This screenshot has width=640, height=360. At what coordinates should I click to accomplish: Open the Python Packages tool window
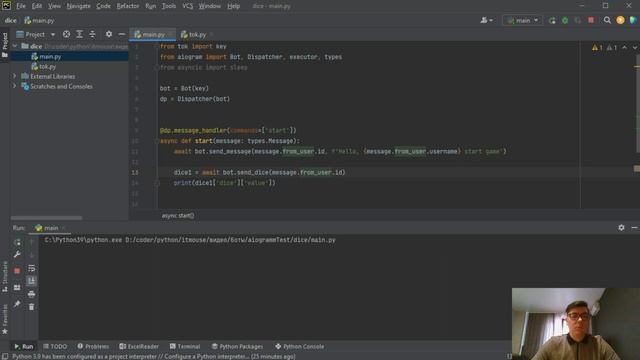(x=237, y=347)
